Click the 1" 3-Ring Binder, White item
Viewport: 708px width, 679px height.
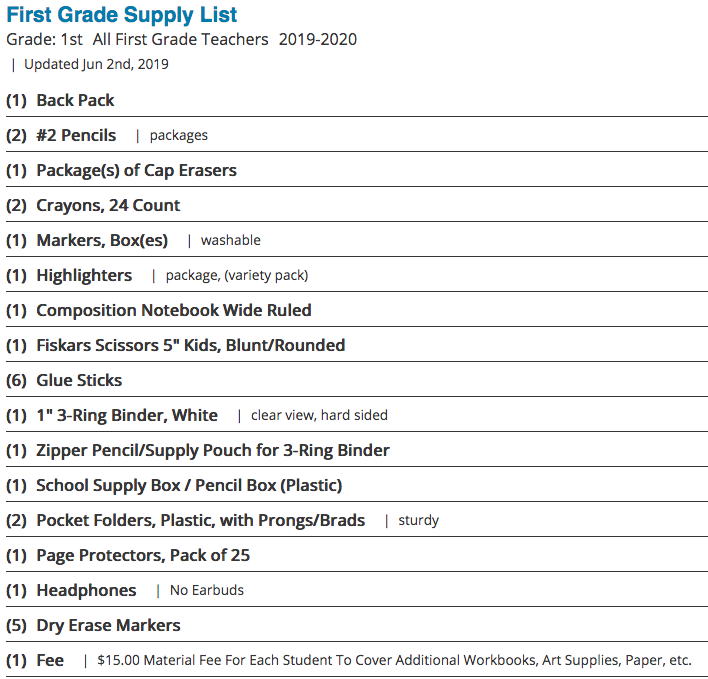[x=127, y=415]
